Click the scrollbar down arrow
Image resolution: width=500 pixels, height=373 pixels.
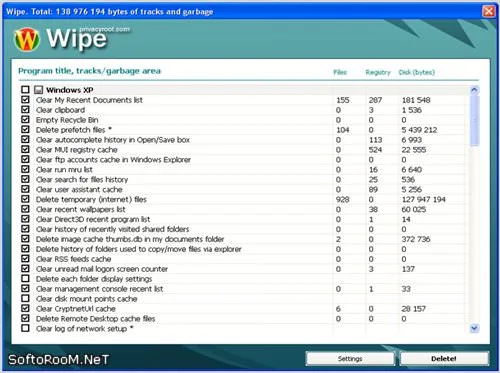tap(474, 328)
